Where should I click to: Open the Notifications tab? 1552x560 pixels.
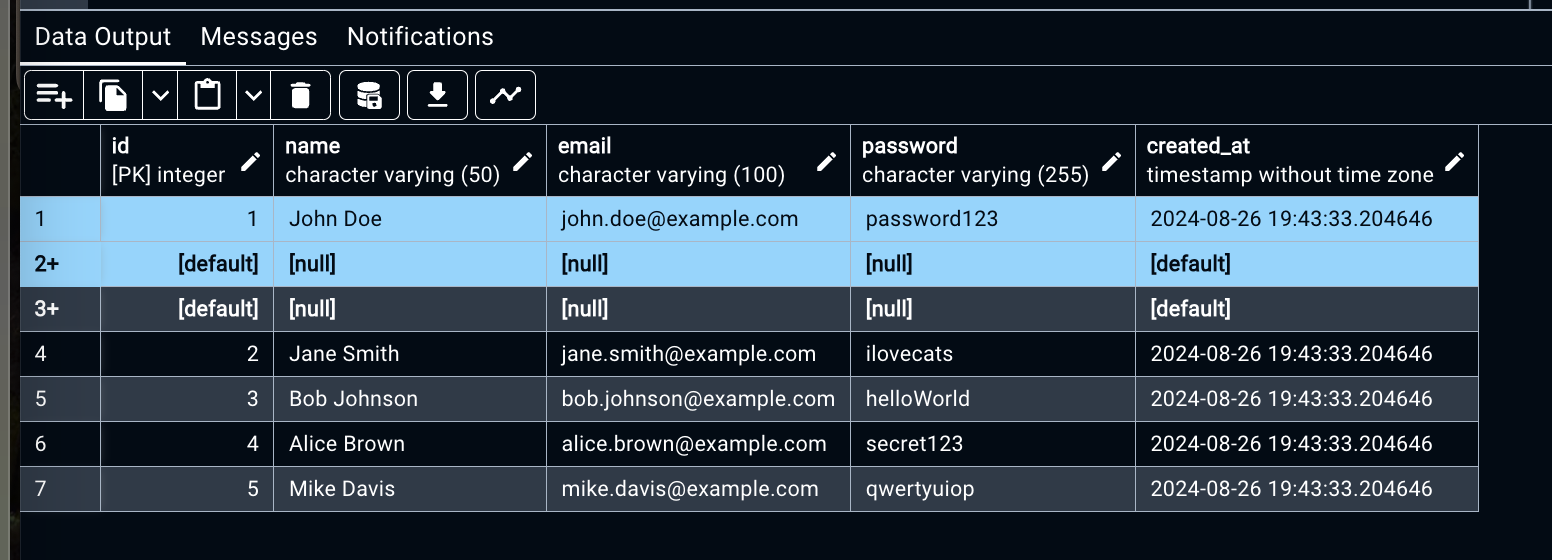[x=420, y=37]
